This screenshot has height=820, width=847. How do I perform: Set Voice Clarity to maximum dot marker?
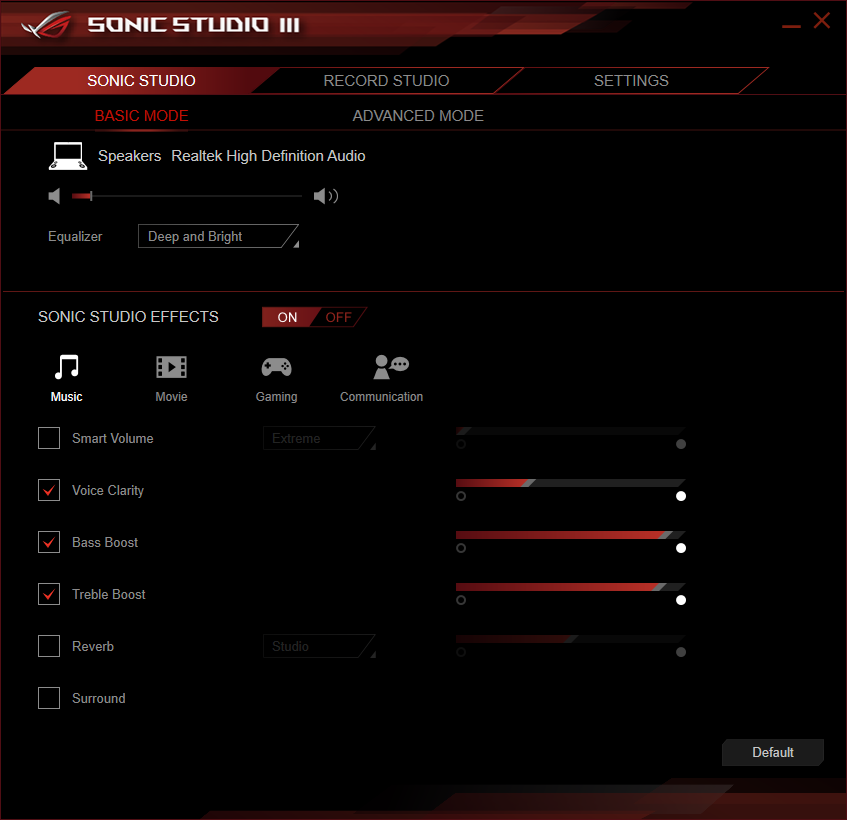click(681, 496)
